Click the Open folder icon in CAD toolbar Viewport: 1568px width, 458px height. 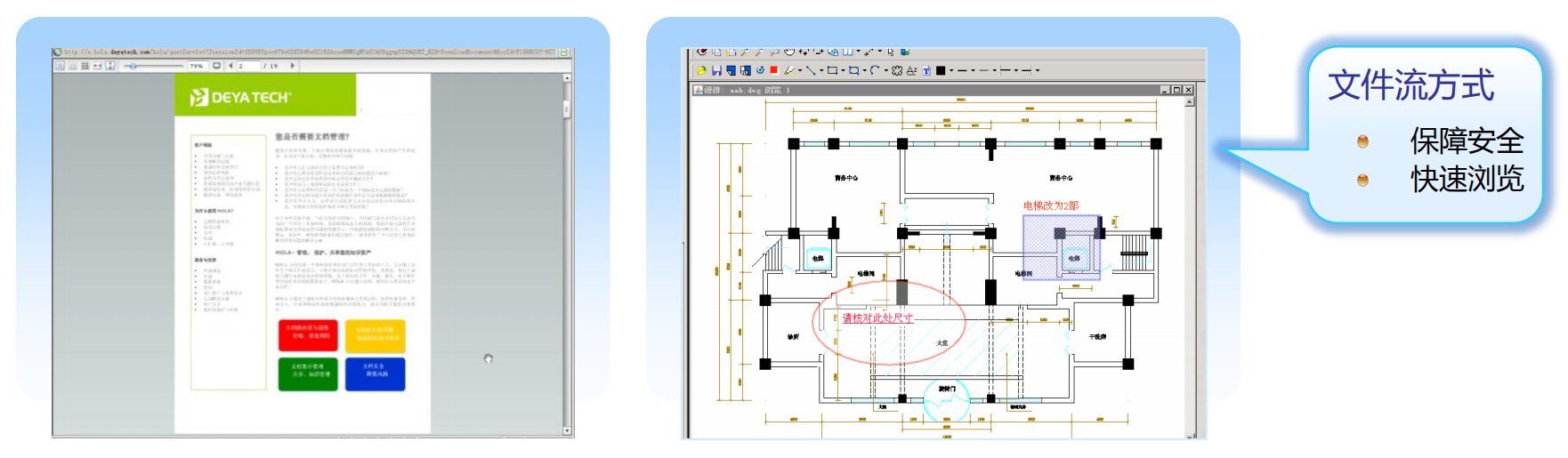pyautogui.click(x=701, y=70)
